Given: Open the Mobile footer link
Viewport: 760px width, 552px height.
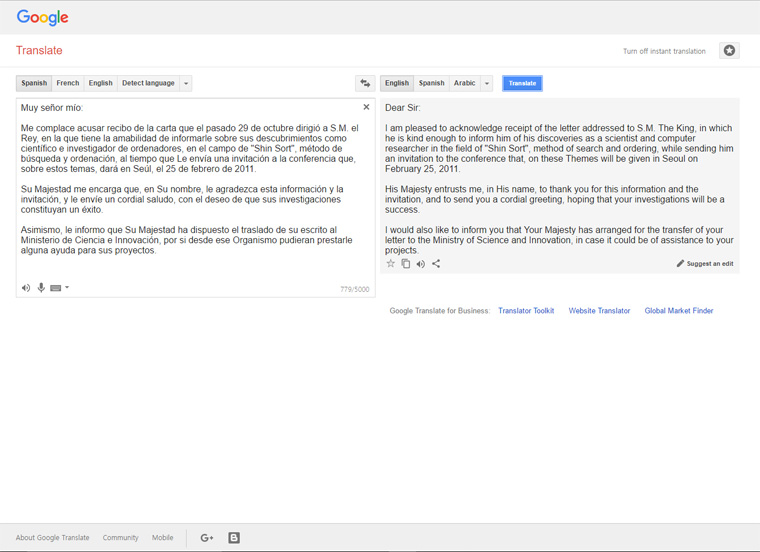Looking at the screenshot, I should pos(162,537).
